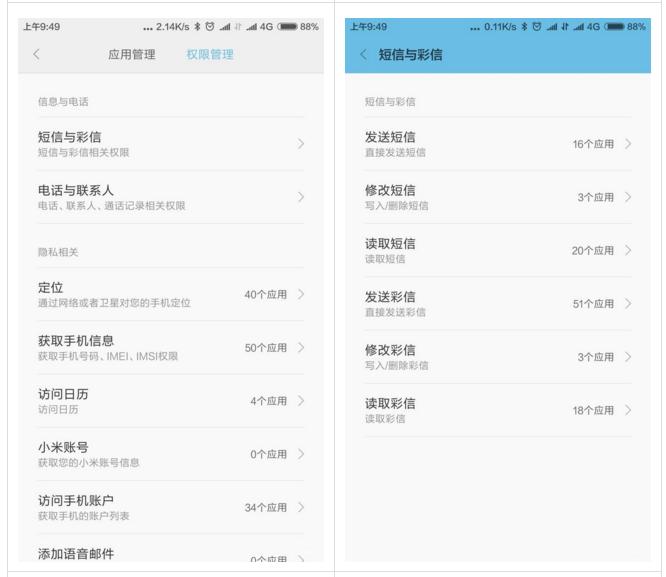
Task: Go back from the permission management screen
Action: click(x=36, y=54)
